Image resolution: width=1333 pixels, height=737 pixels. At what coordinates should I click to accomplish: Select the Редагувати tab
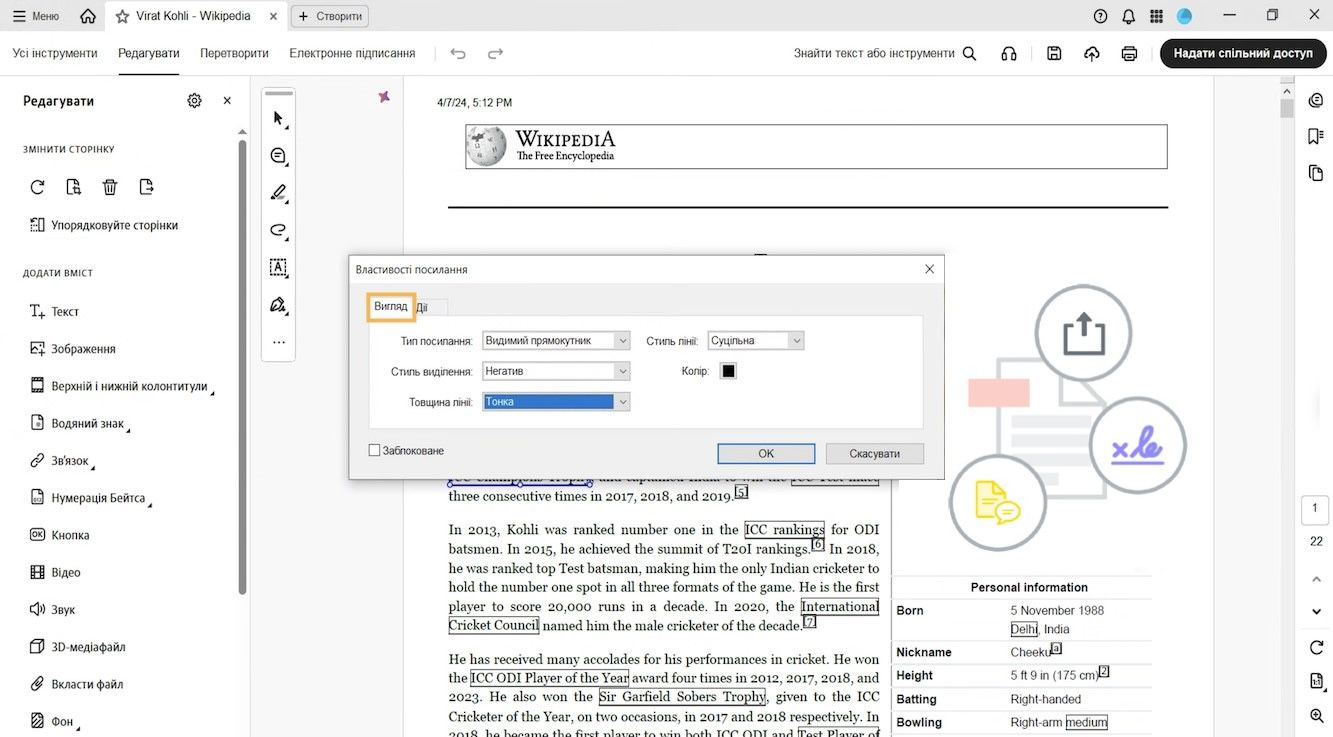point(149,53)
